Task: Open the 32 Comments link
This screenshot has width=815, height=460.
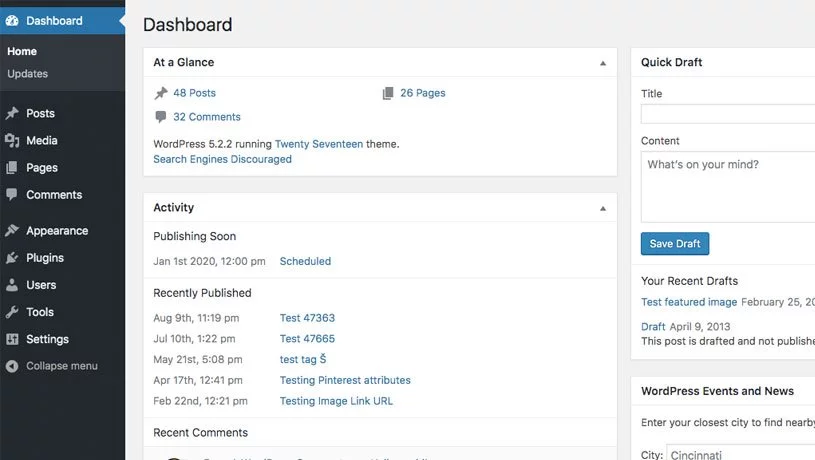Action: tap(206, 117)
